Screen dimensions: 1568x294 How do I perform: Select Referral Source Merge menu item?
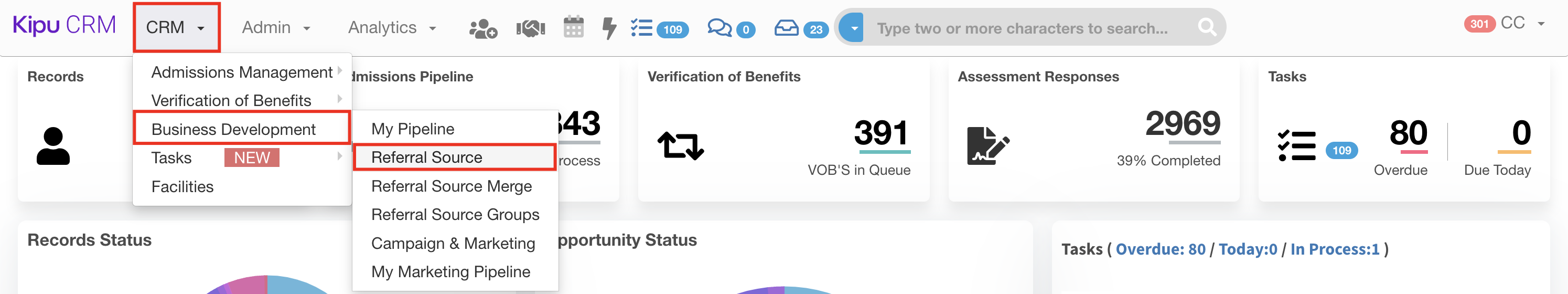click(x=451, y=186)
